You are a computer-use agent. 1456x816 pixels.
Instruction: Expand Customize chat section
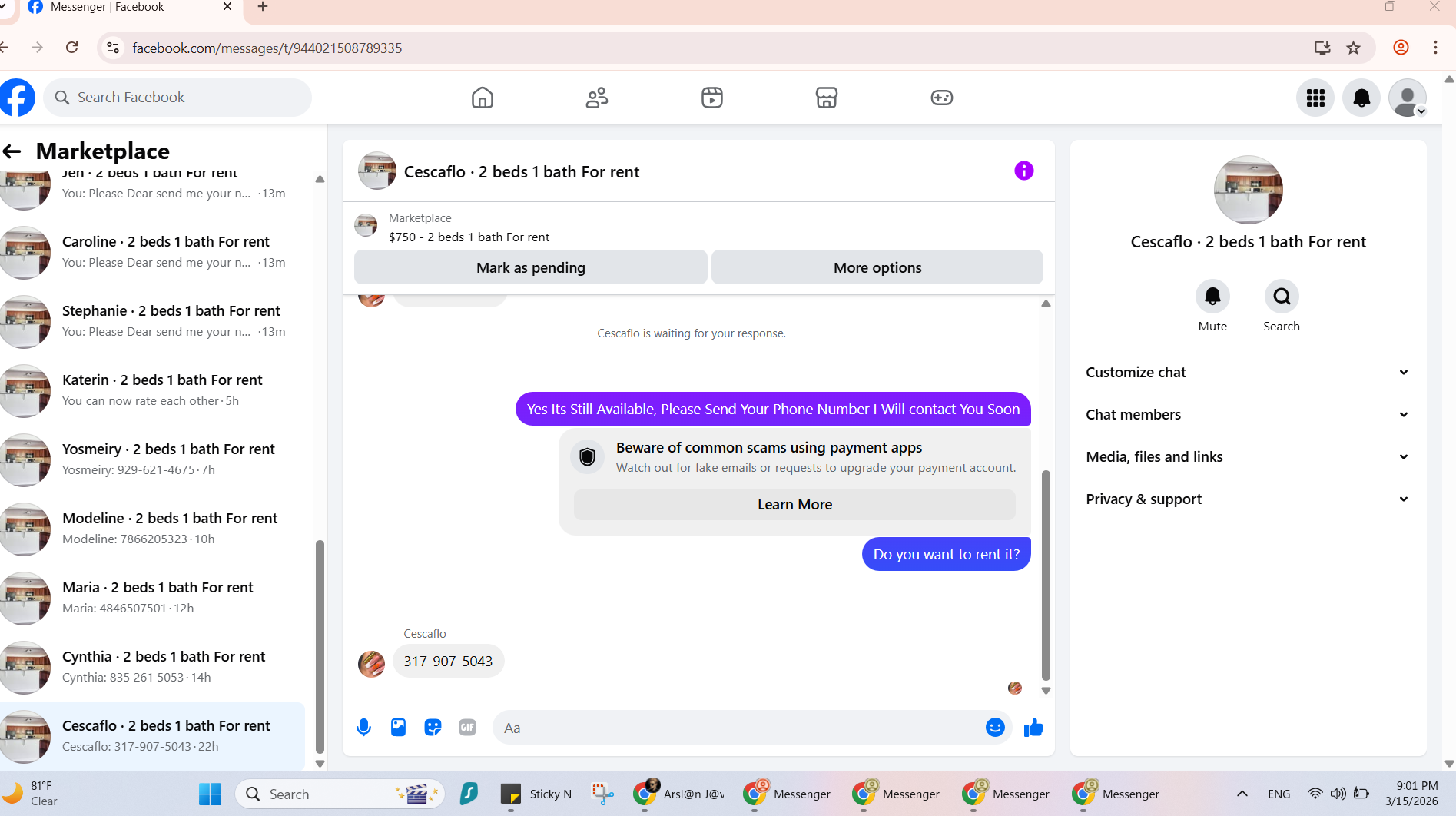[x=1248, y=373]
